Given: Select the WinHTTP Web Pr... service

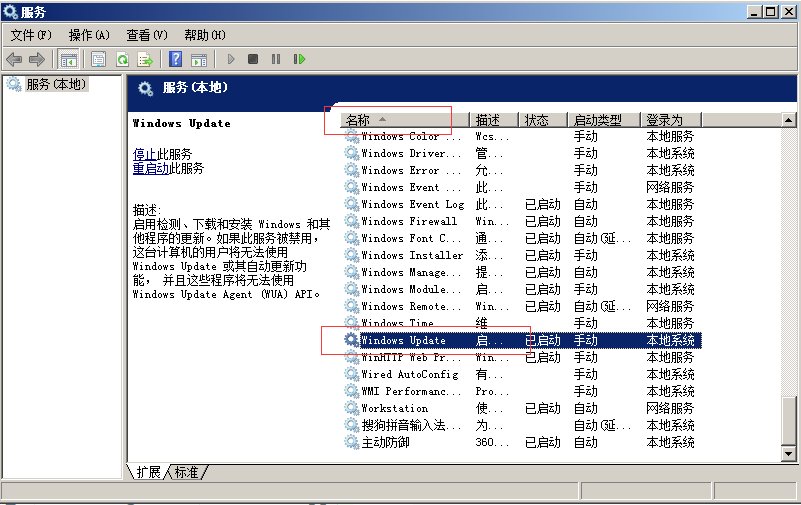Looking at the screenshot, I should [522, 357].
